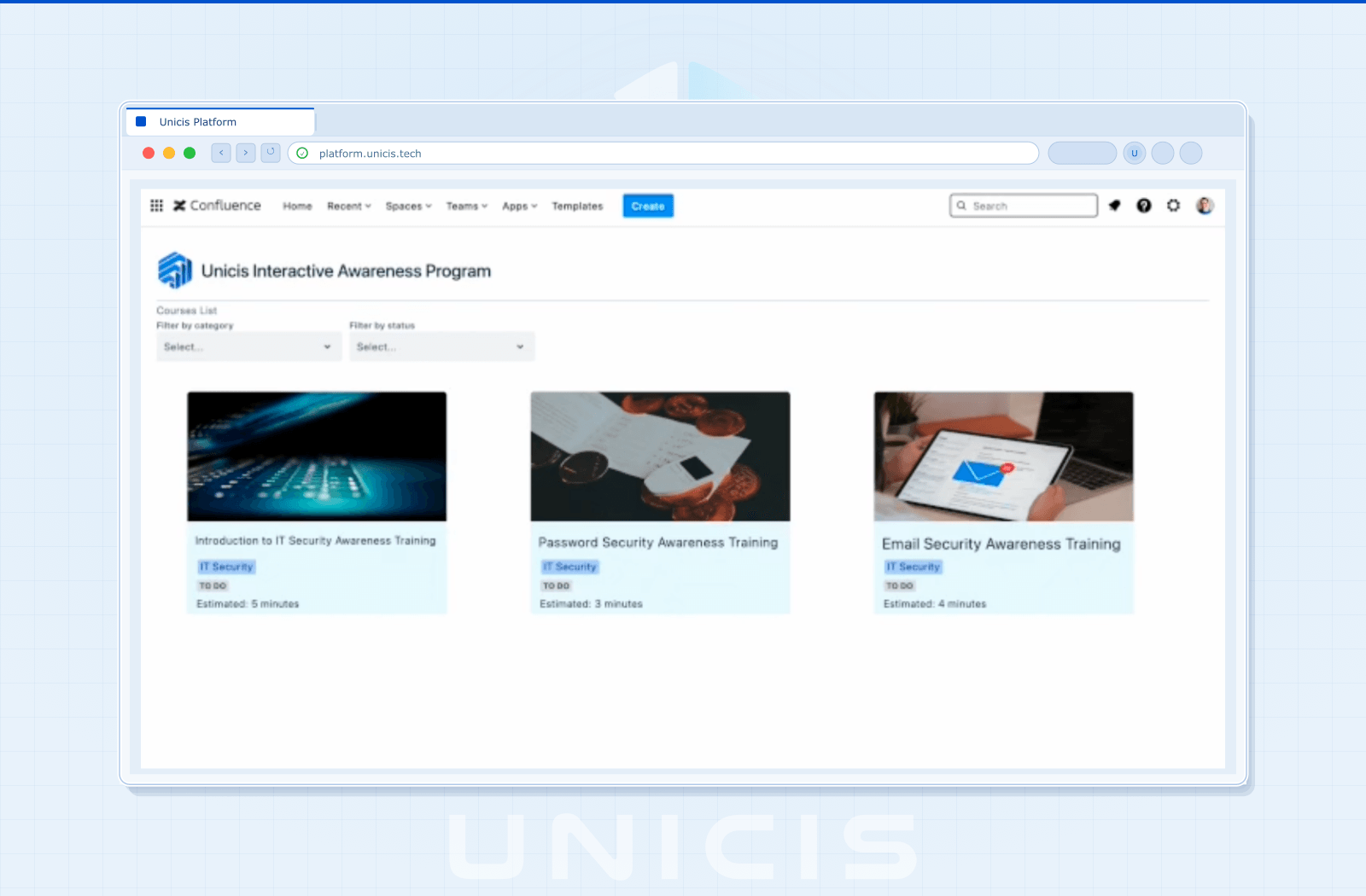Click TO DO status on Introduction course
This screenshot has height=896, width=1366.
213,586
